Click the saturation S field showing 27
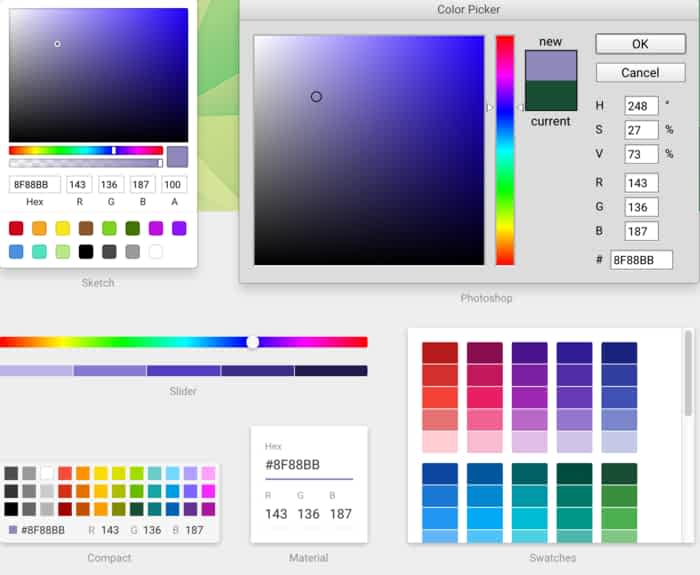700x575 pixels. pos(641,130)
